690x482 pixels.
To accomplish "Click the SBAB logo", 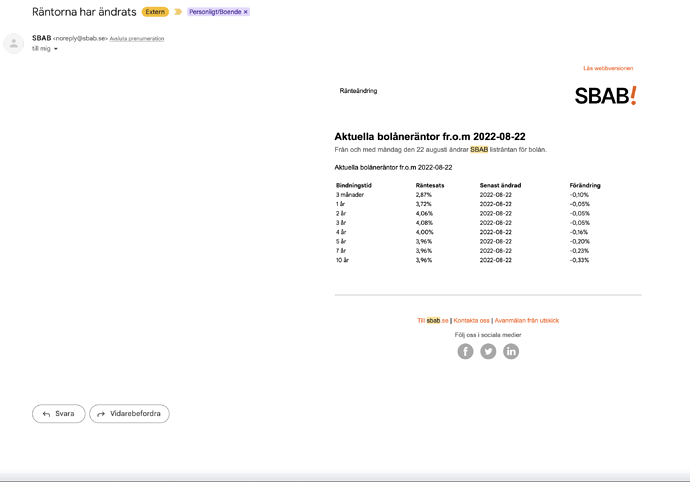I will [606, 96].
